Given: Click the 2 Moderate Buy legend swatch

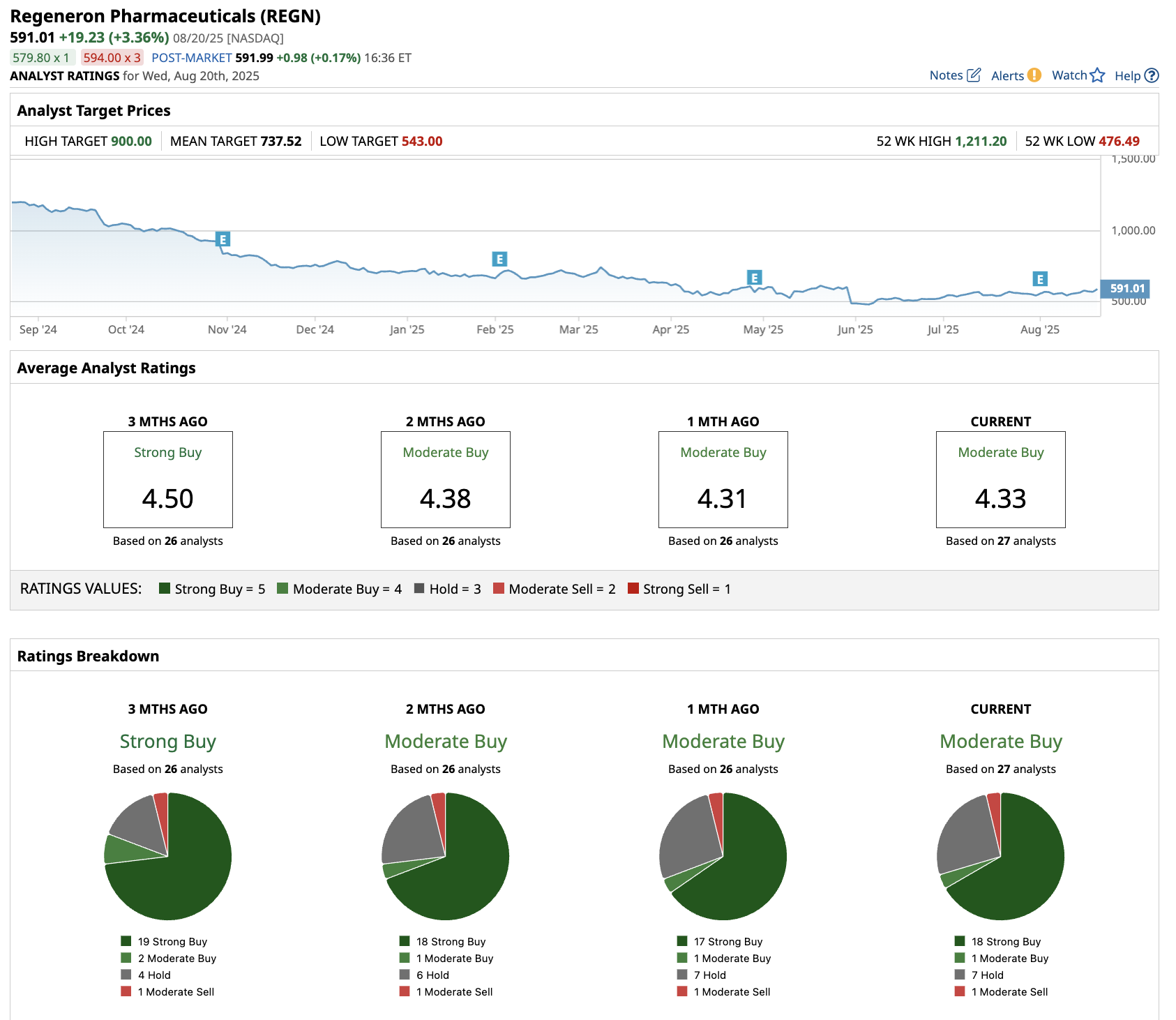Looking at the screenshot, I should 126,958.
